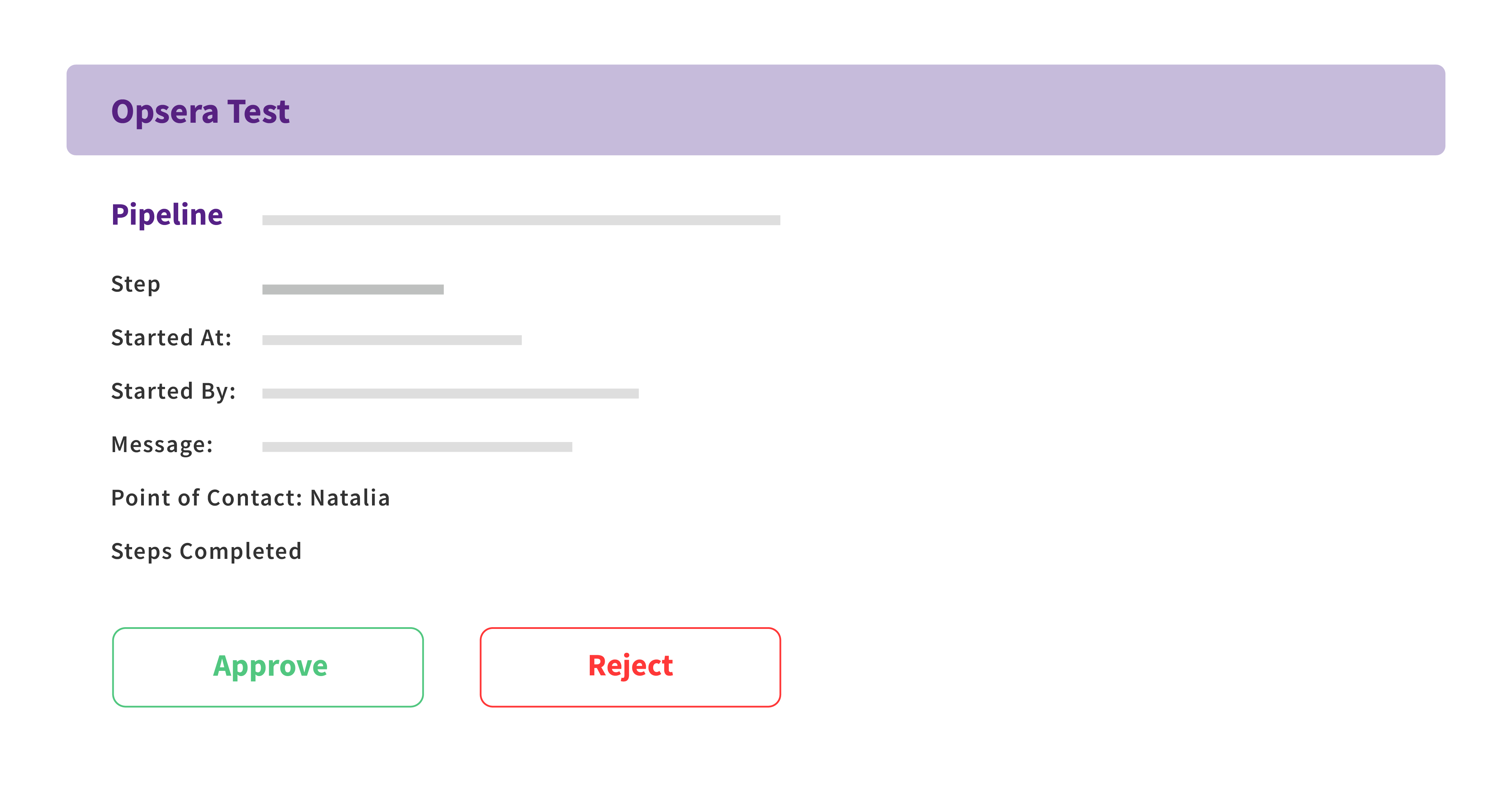Click the word Completed

coord(240,552)
